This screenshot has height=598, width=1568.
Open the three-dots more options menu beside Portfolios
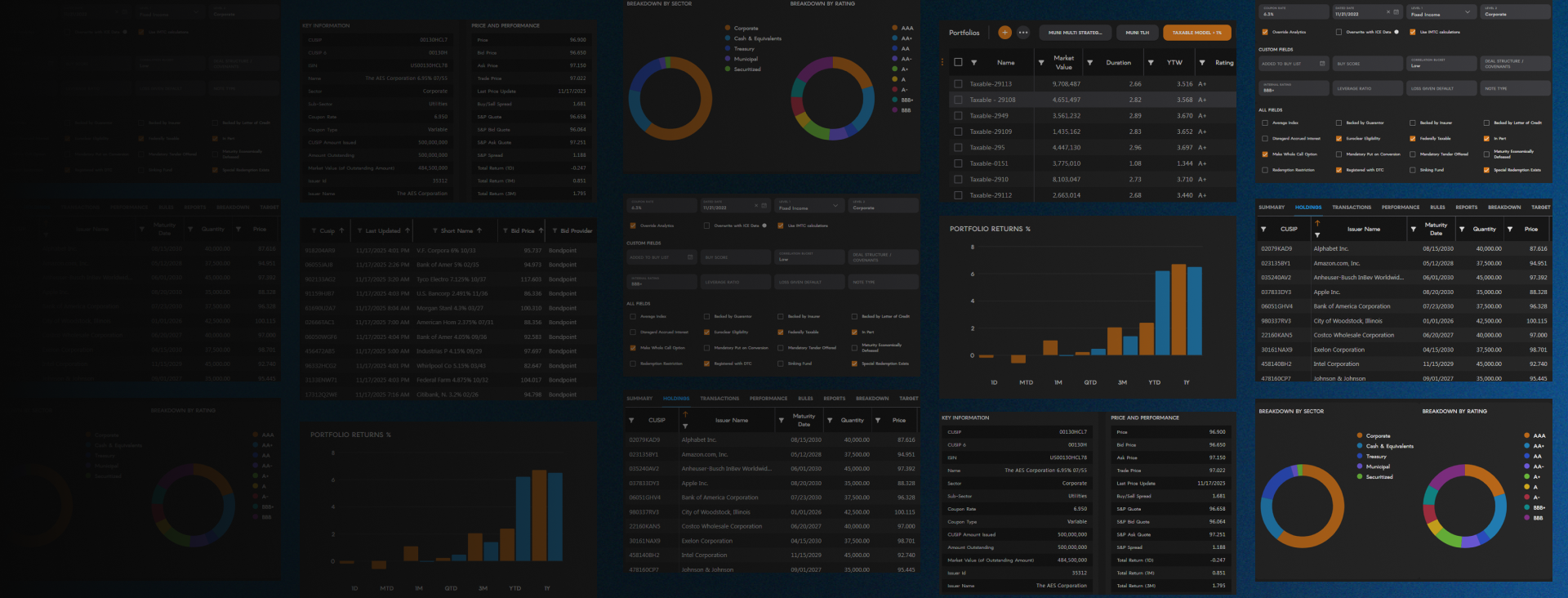(1023, 33)
